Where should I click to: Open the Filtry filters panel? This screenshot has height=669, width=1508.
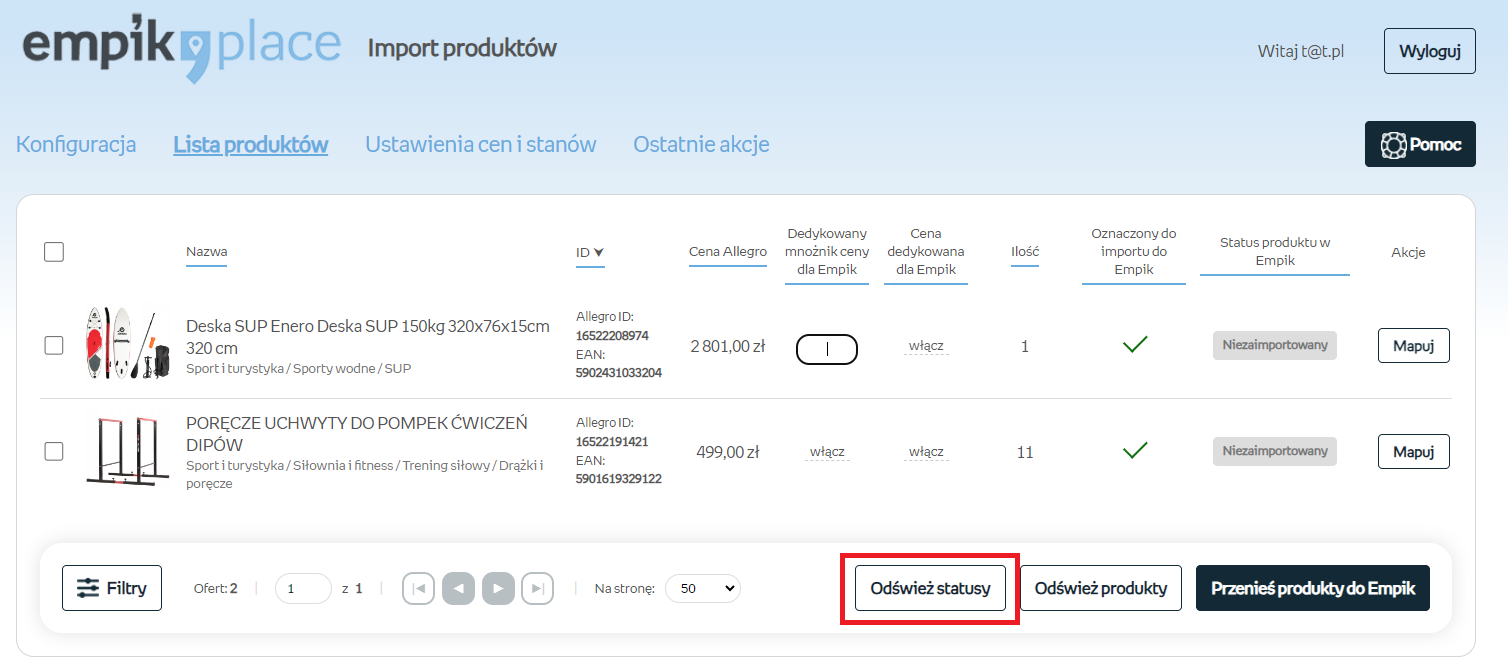pos(112,588)
